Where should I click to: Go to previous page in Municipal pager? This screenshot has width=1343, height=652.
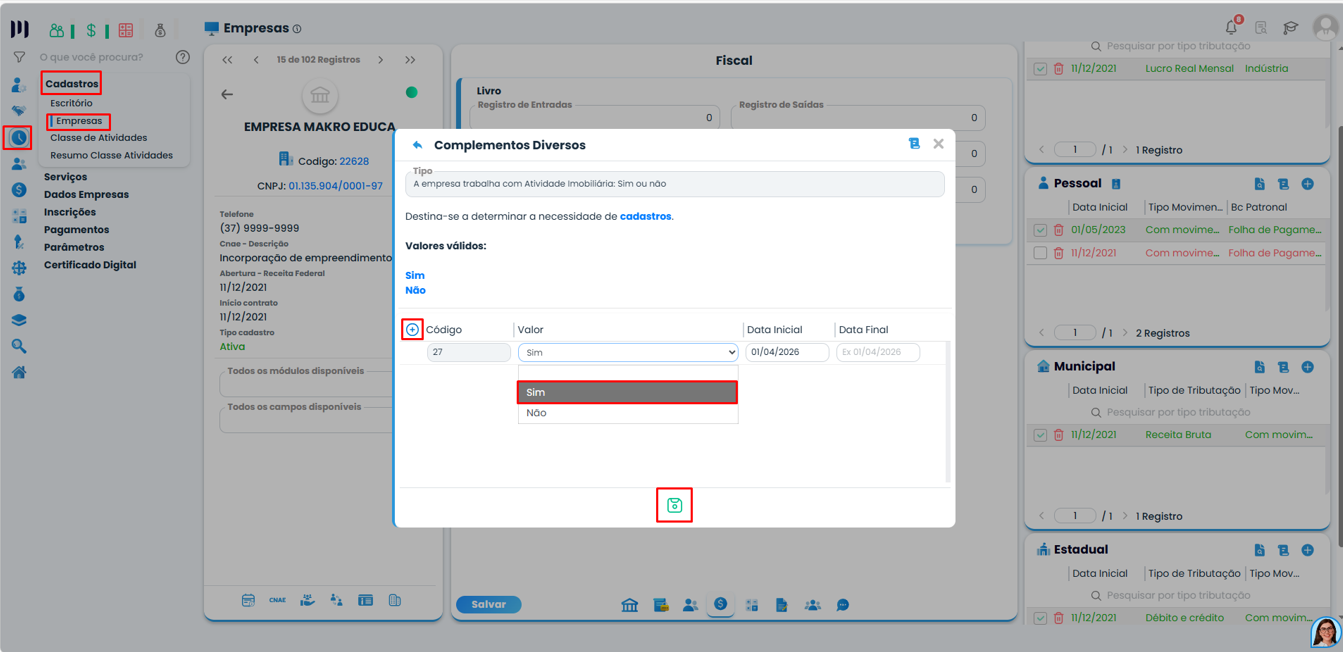(1041, 516)
